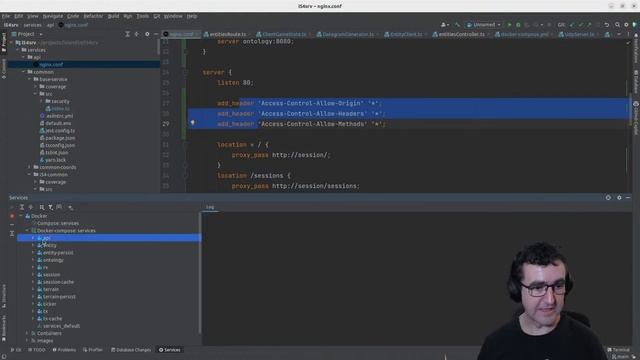Image resolution: width=640 pixels, height=360 pixels.
Task: Select entity-persist service in Services tree
Action: 55,253
